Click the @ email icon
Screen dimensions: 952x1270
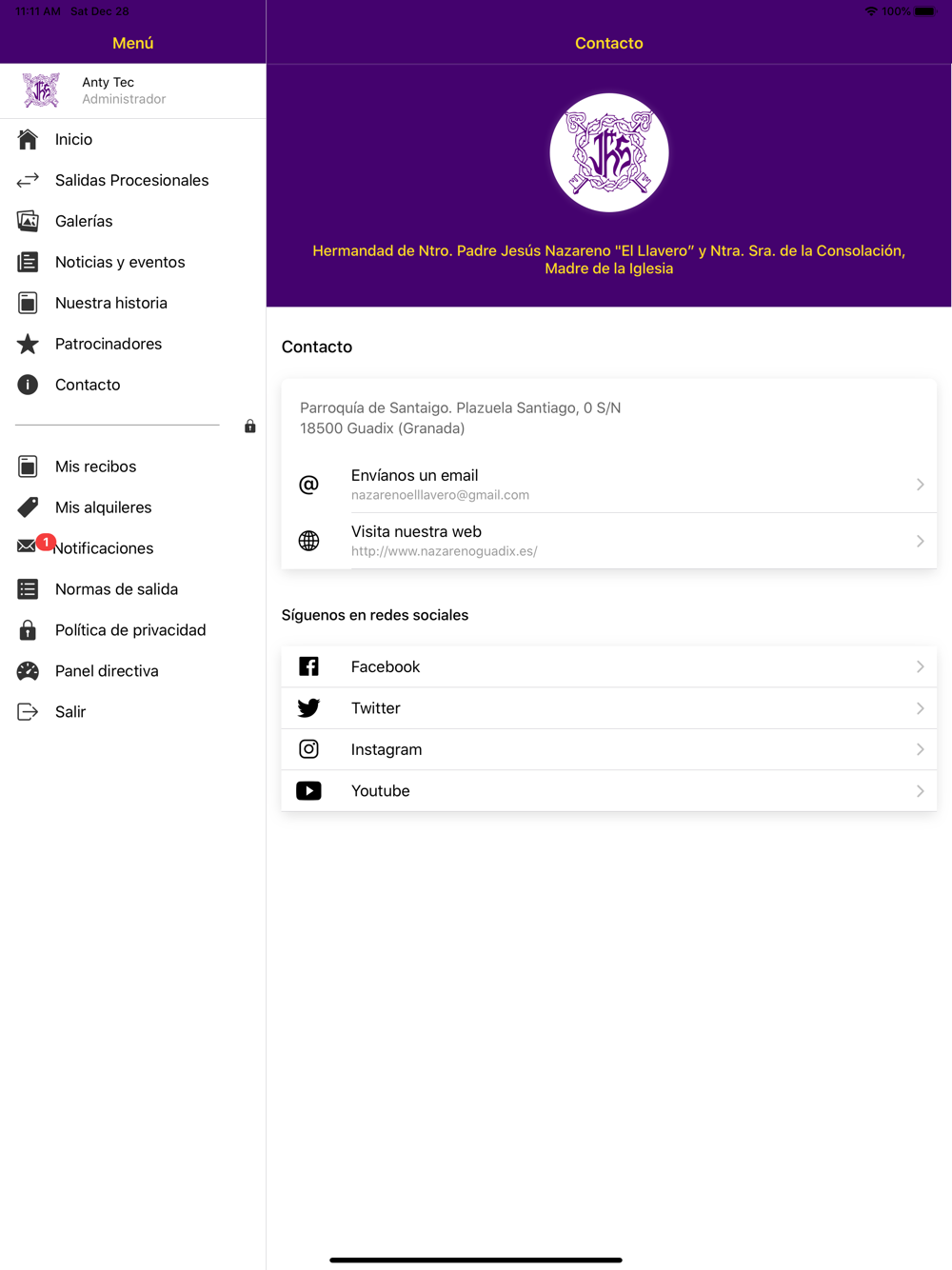pyautogui.click(x=308, y=485)
